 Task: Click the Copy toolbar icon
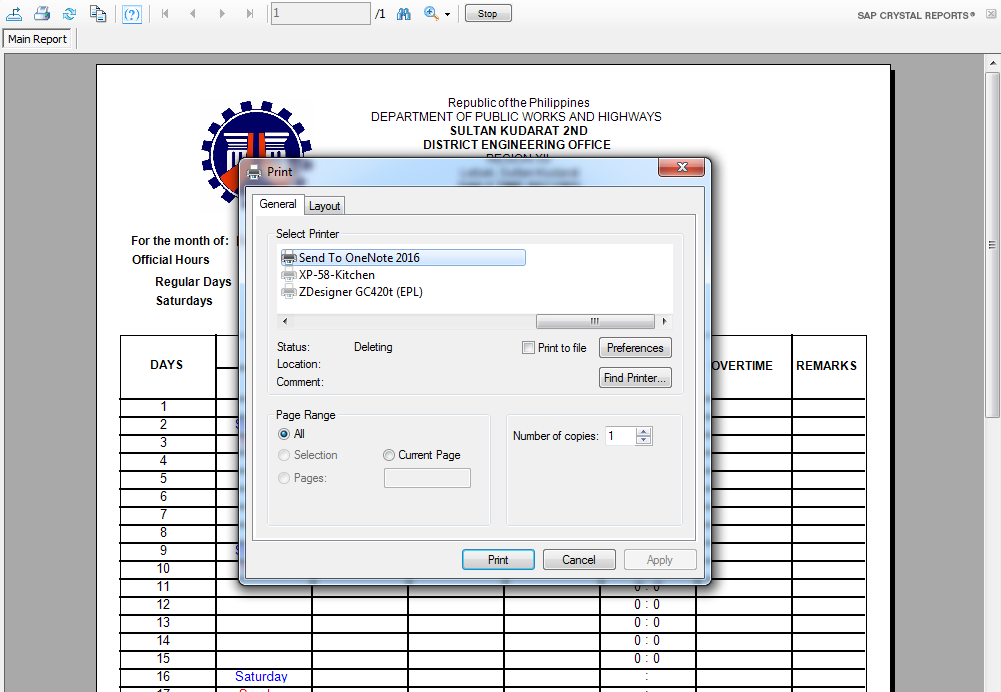point(98,13)
